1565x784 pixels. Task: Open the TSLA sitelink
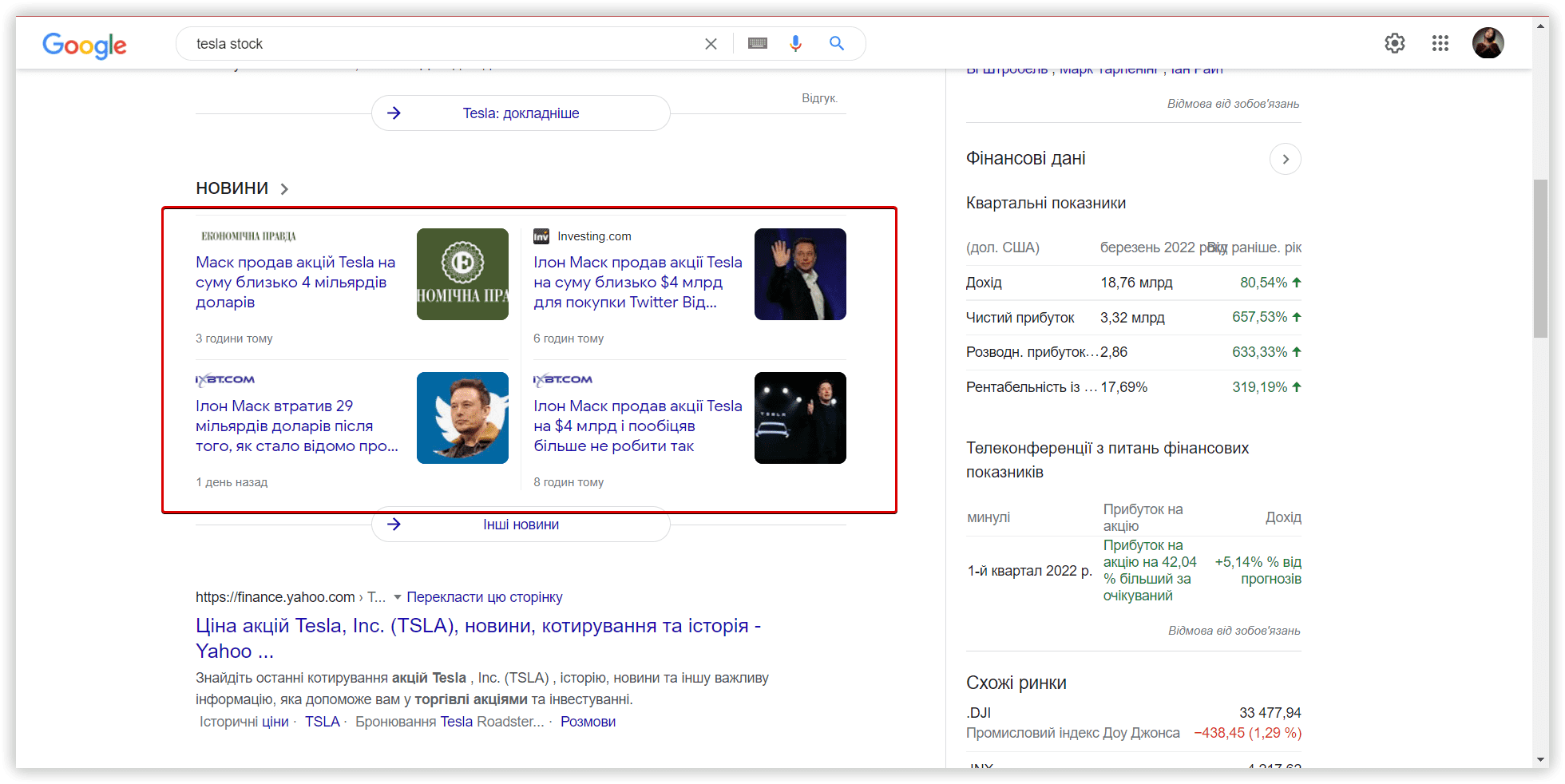point(323,722)
